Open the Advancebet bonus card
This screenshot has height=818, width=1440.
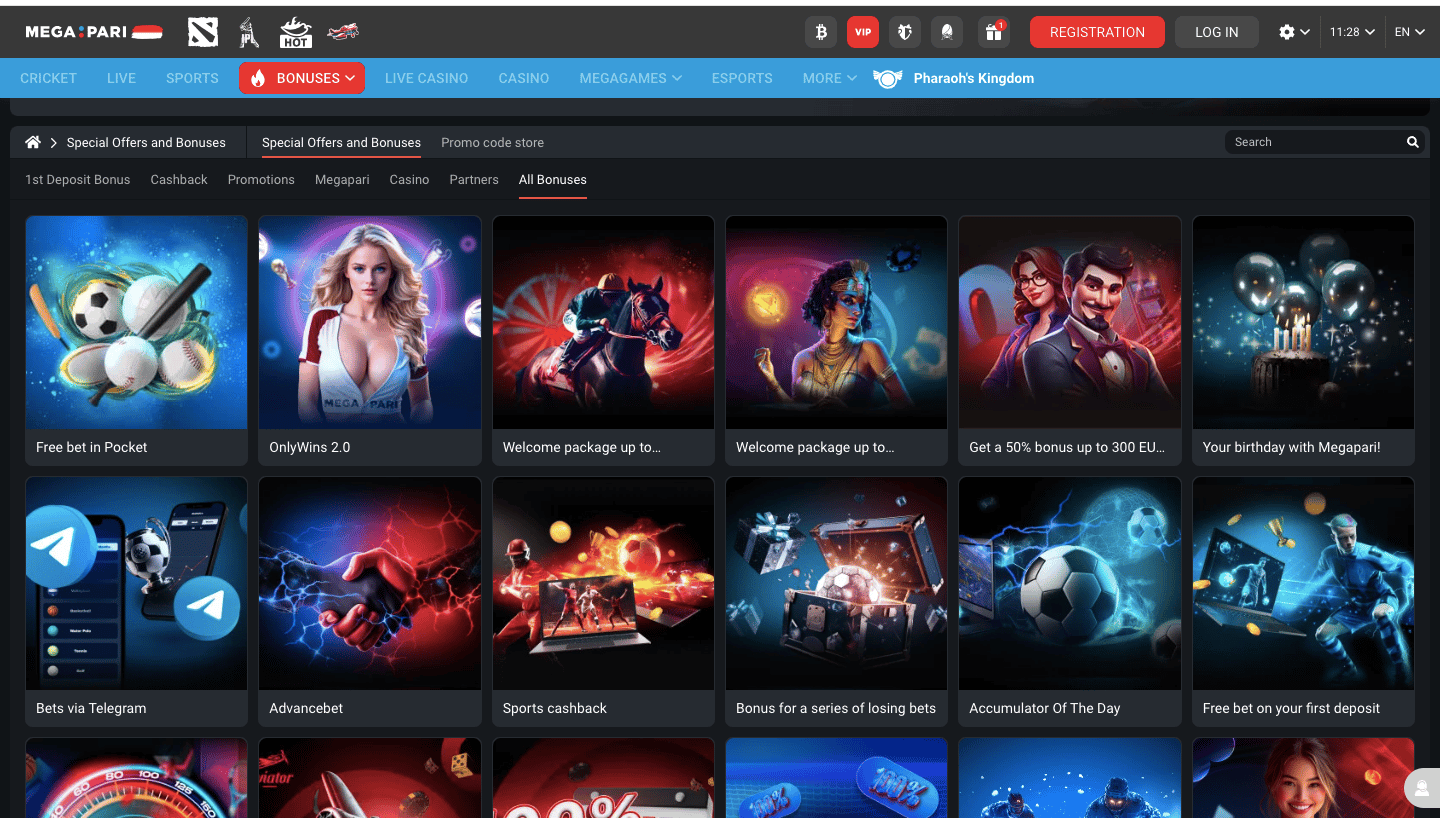(370, 601)
